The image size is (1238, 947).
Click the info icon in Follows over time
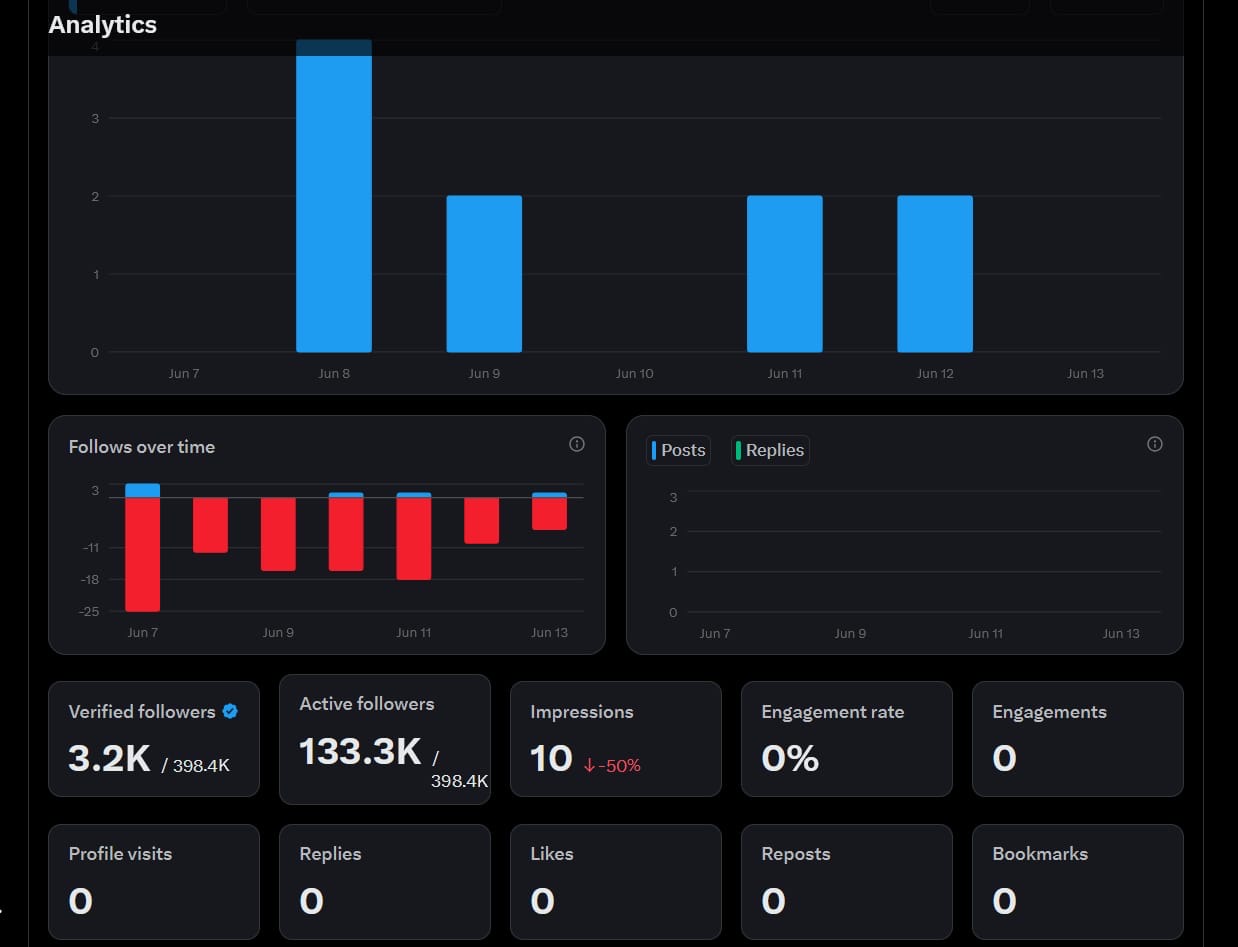click(x=577, y=444)
